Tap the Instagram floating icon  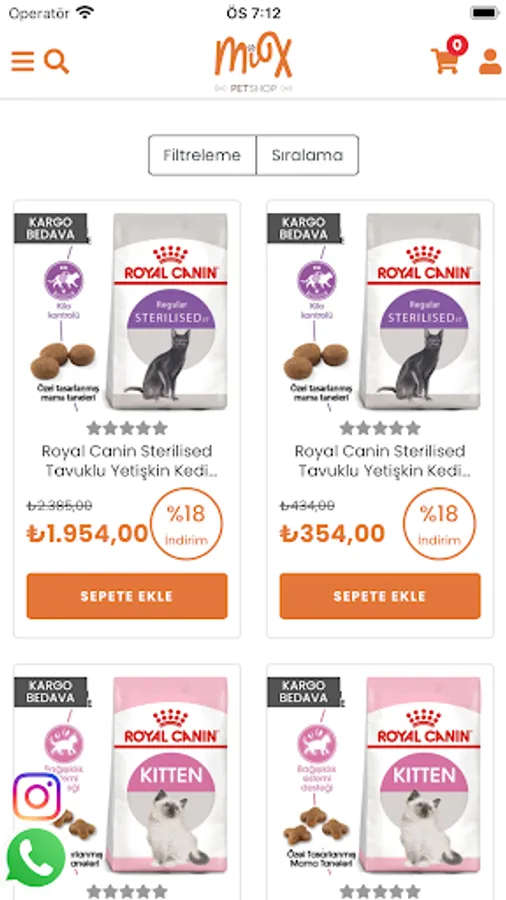click(x=37, y=797)
